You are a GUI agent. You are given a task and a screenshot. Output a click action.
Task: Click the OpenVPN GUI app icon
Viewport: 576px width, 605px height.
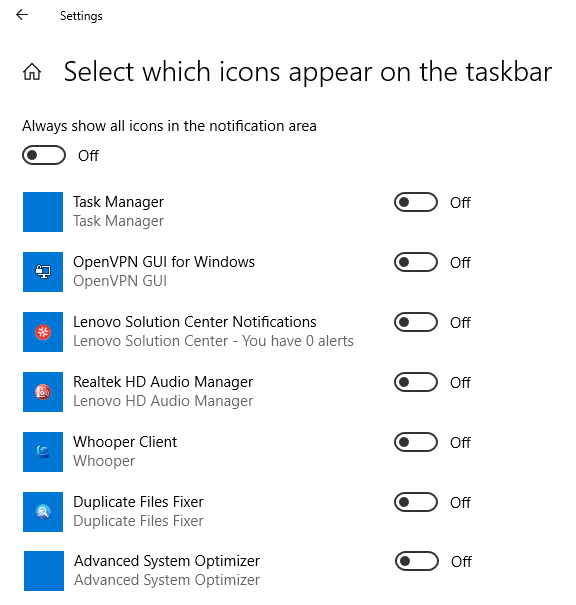[43, 272]
